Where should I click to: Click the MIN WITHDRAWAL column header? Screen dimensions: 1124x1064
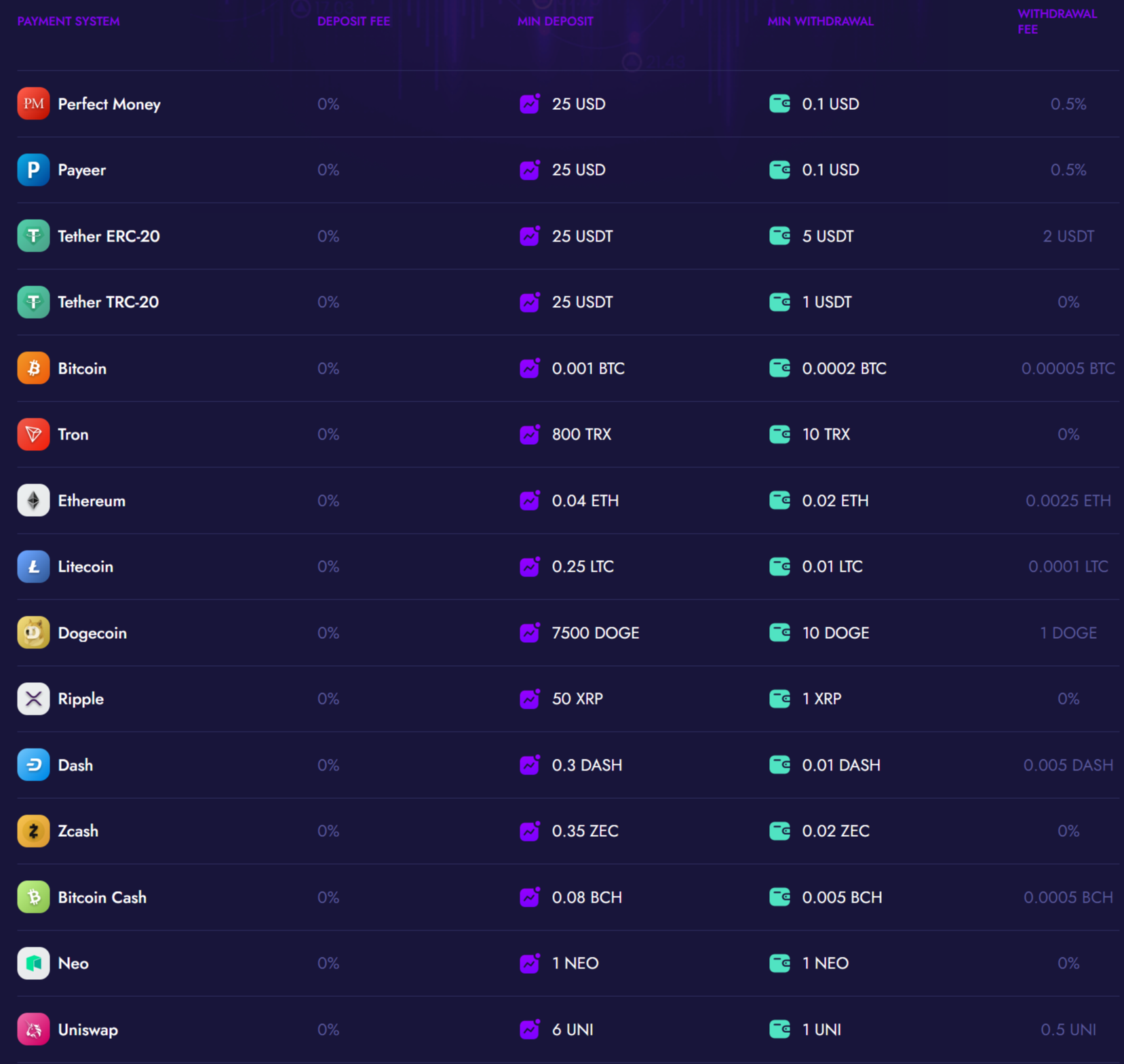tap(821, 22)
